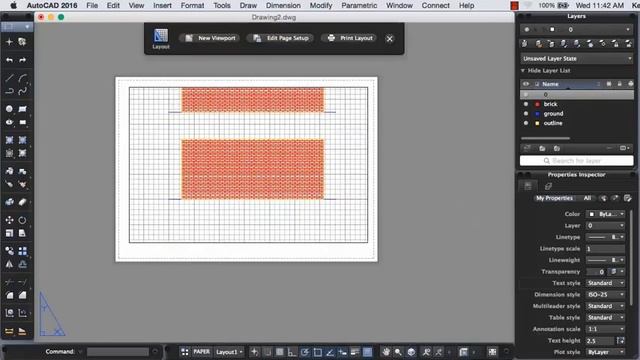This screenshot has height=360, width=640.
Task: Toggle Object Snap in the status bar
Action: click(318, 352)
